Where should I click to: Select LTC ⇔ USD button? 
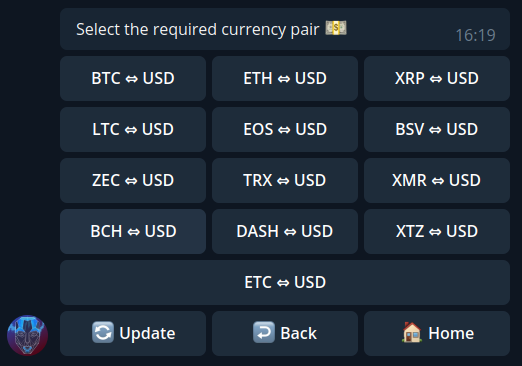133,129
